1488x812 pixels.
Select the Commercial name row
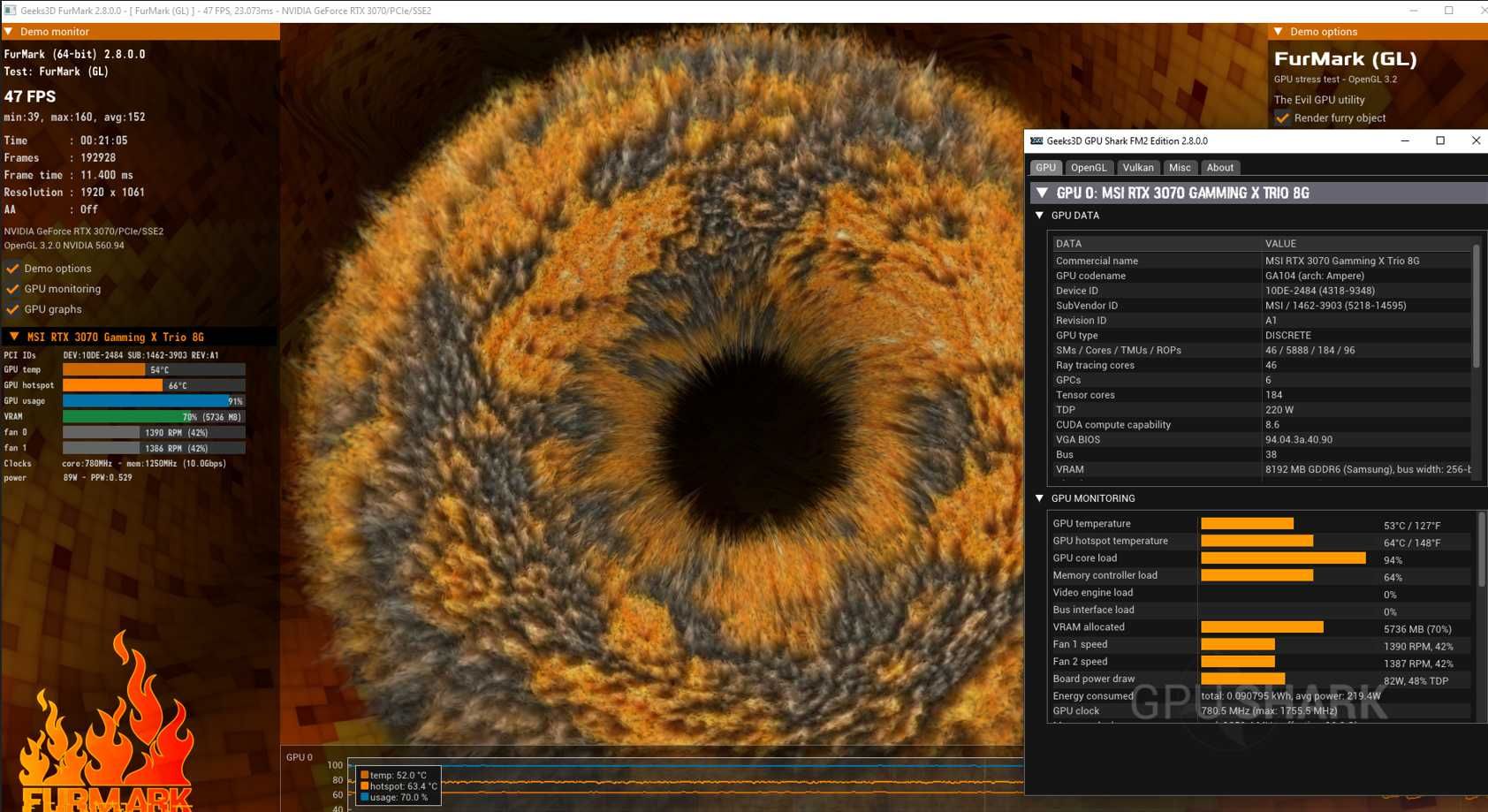tap(1261, 261)
